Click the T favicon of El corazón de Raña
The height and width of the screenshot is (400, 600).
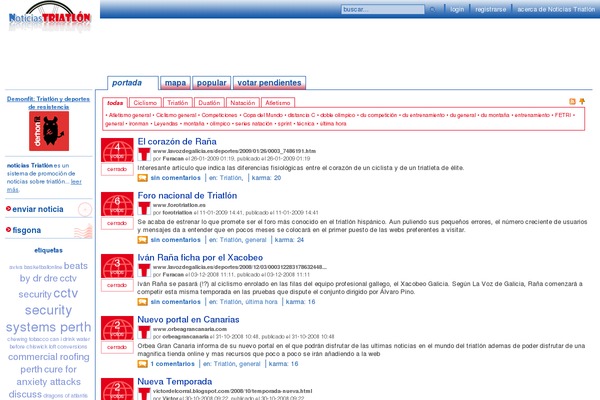(144, 154)
